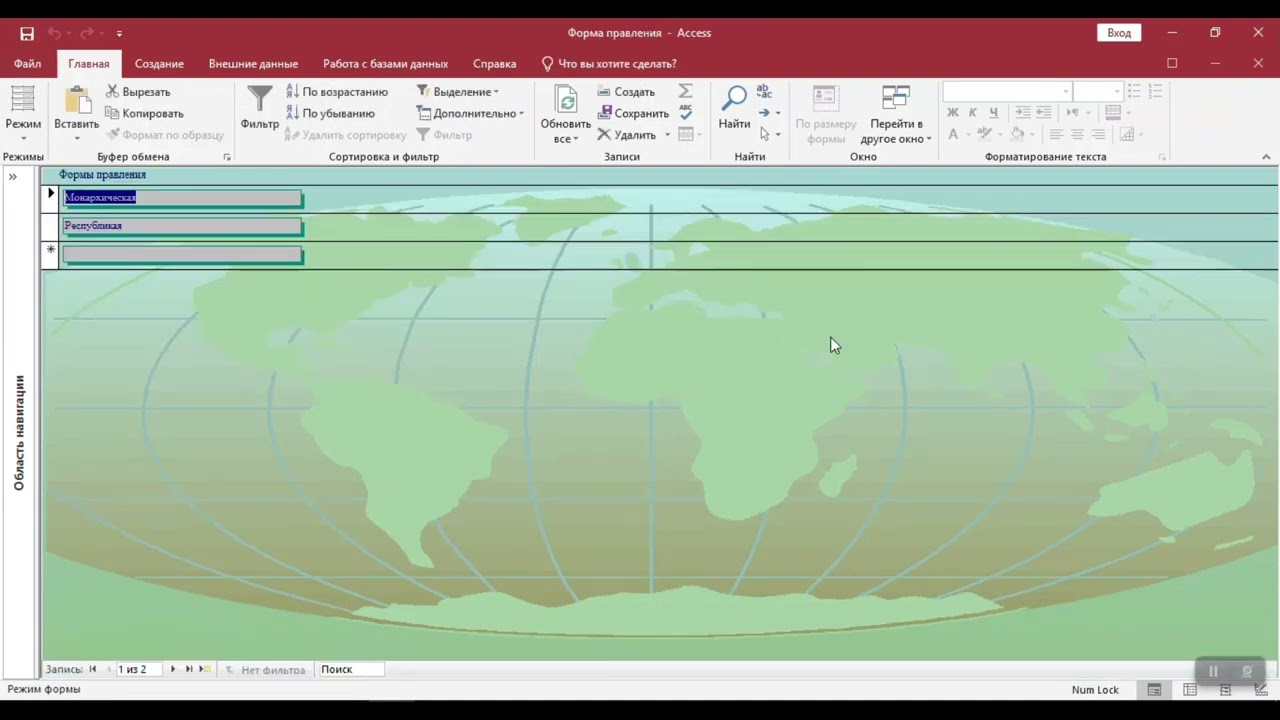Click Сохранить record button

(633, 113)
